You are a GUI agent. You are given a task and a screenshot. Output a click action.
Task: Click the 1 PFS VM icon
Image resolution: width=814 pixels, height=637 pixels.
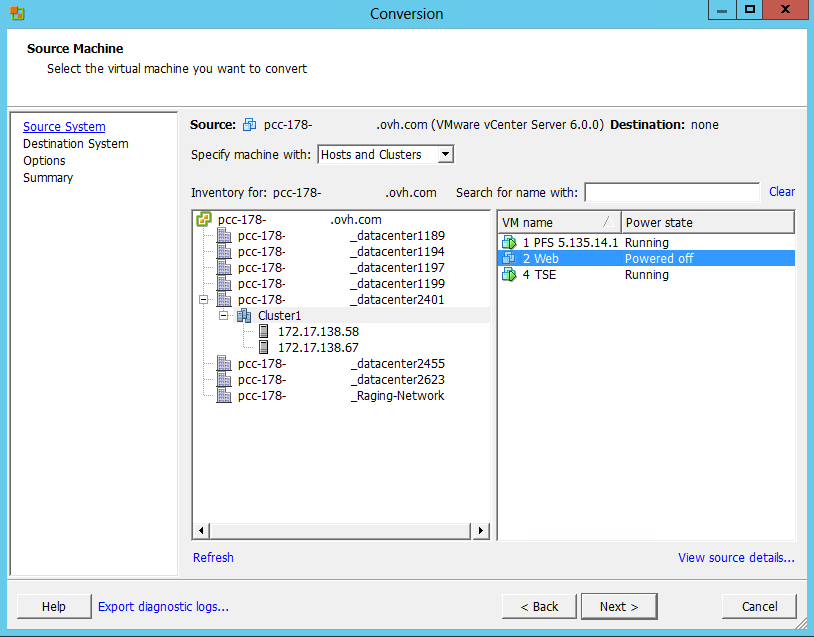click(x=509, y=243)
